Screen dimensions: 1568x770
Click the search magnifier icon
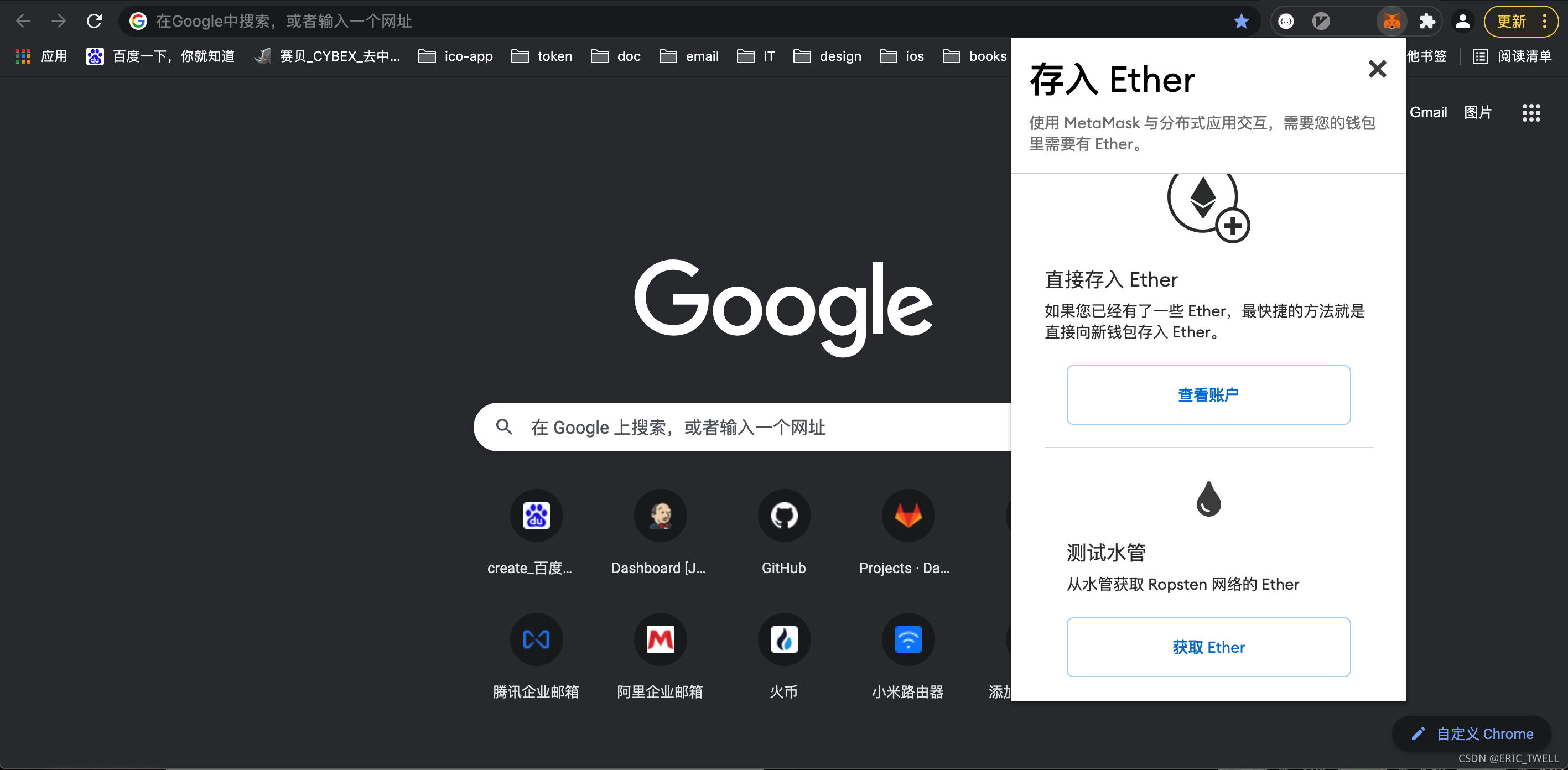(x=504, y=426)
